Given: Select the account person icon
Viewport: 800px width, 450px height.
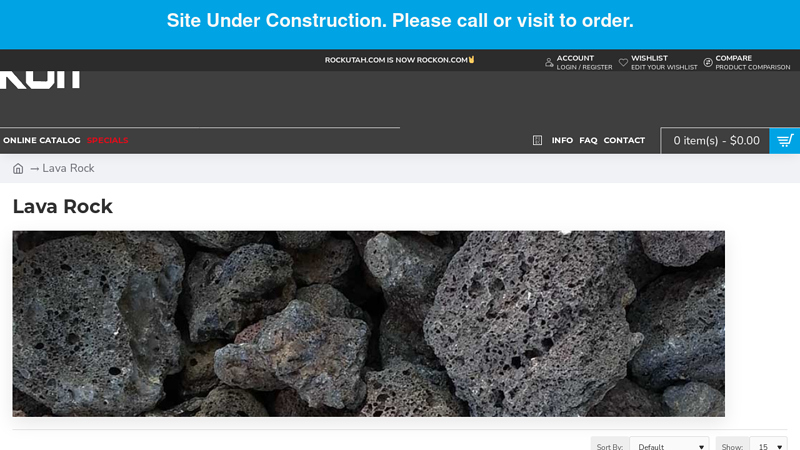Looking at the screenshot, I should tap(549, 62).
